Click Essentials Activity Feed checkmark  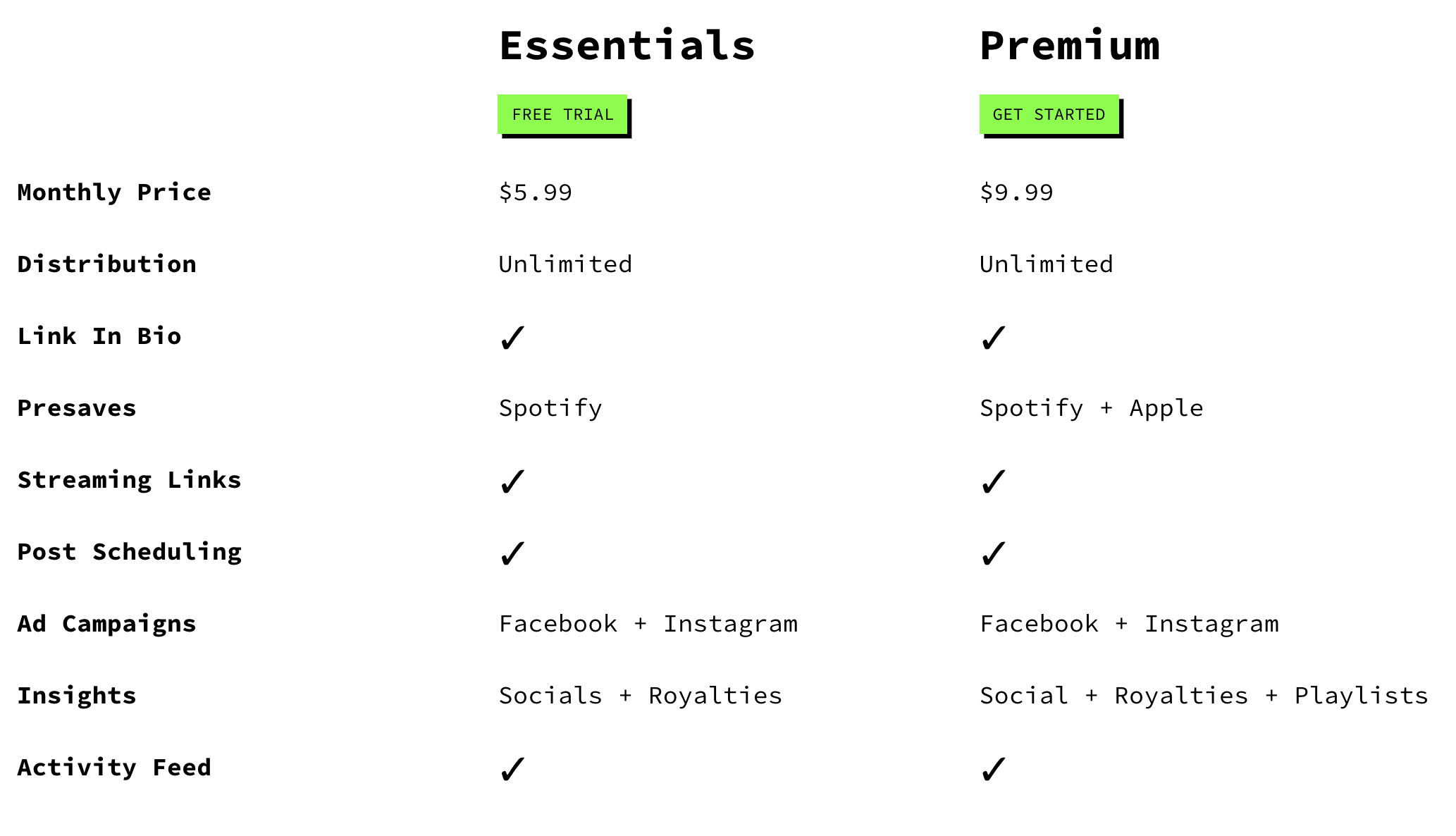point(512,769)
